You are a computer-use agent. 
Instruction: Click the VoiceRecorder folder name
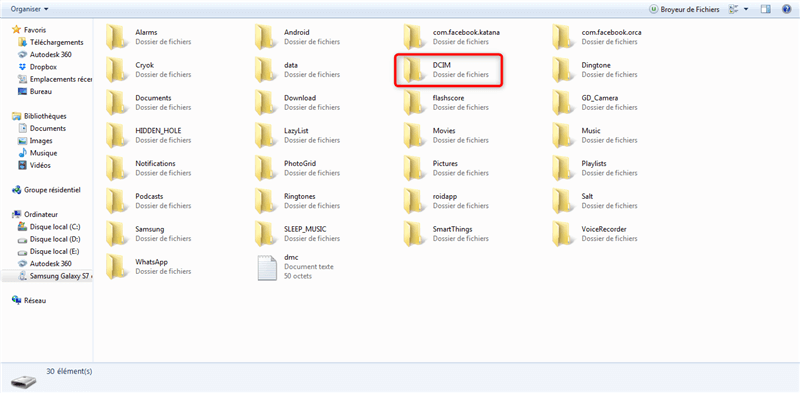point(604,229)
